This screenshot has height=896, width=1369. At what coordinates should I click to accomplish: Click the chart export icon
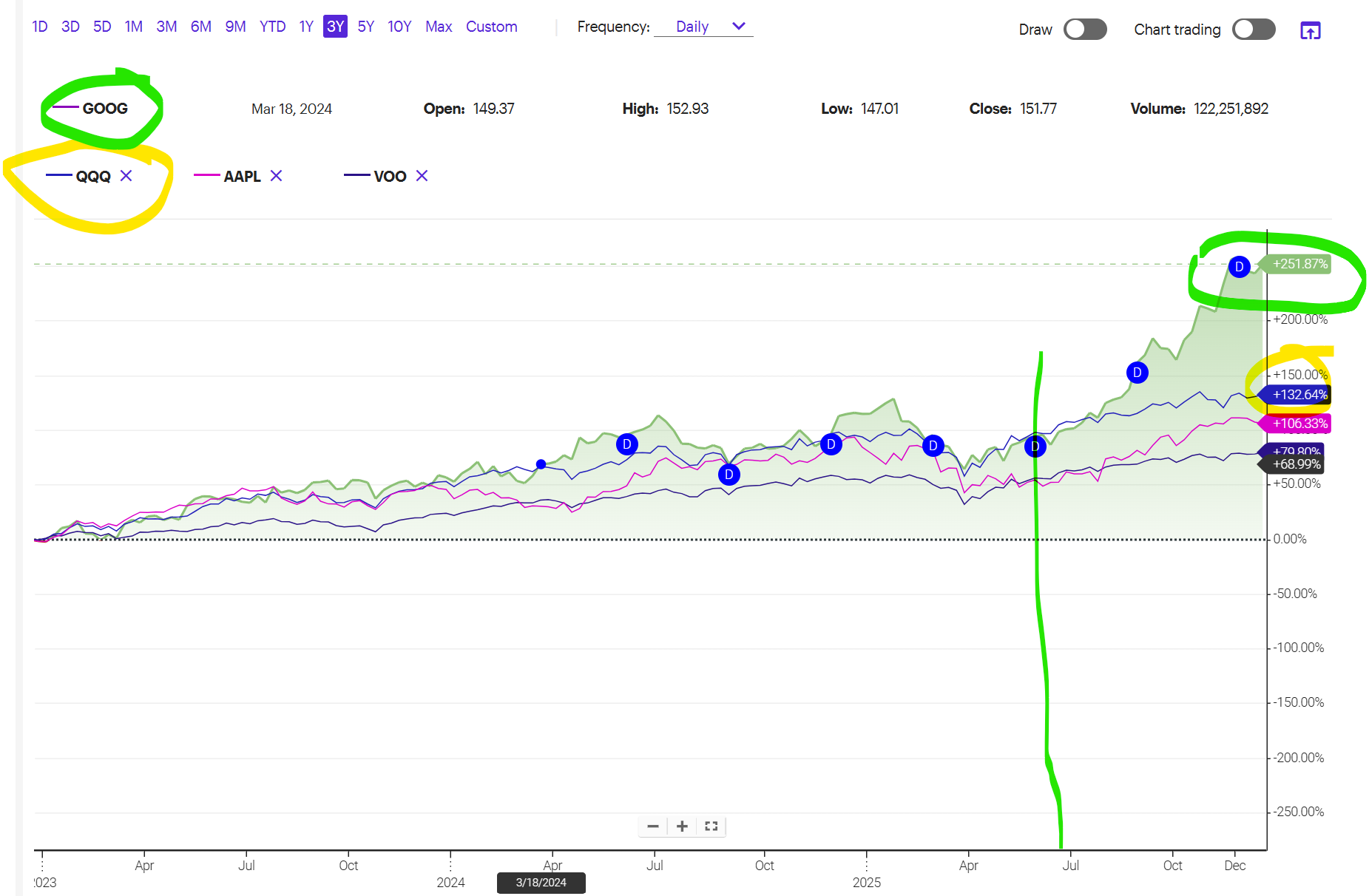coord(1310,30)
